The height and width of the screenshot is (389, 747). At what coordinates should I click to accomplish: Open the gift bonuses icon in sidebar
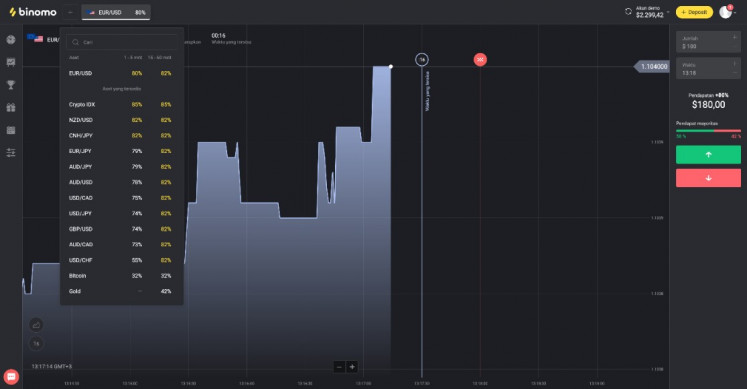click(10, 108)
